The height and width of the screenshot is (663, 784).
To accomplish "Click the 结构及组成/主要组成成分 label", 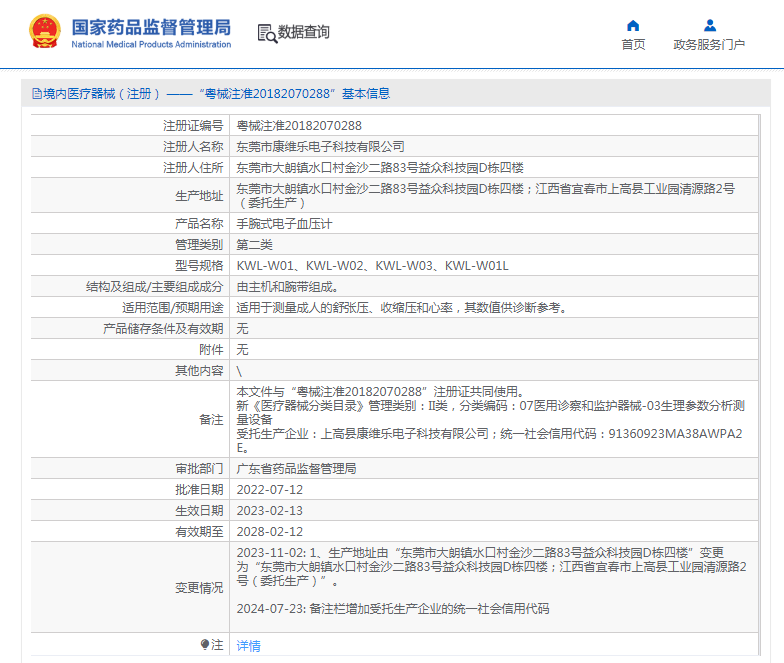I will pos(154,286).
